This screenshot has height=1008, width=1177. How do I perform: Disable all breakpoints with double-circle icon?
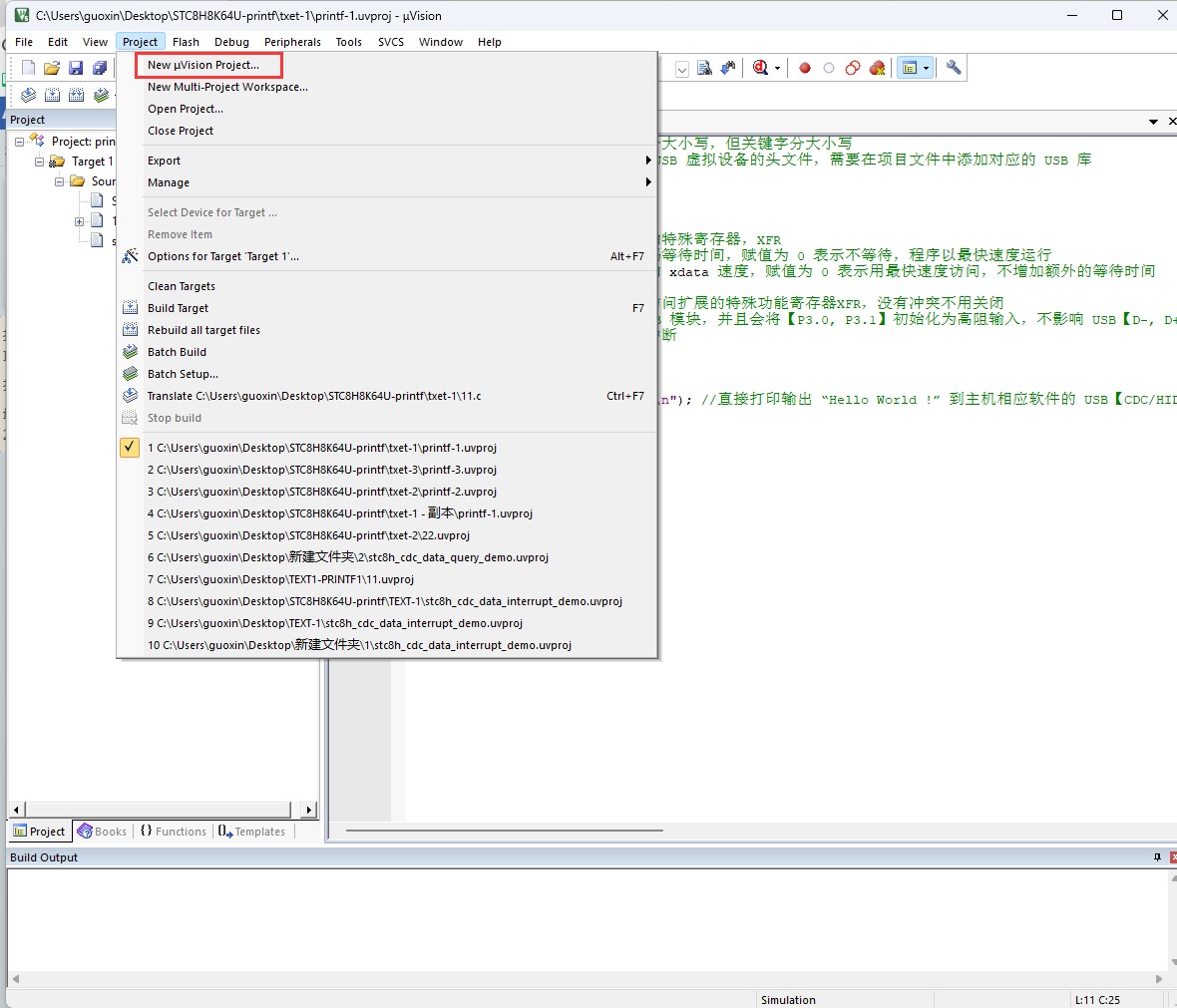tap(853, 69)
